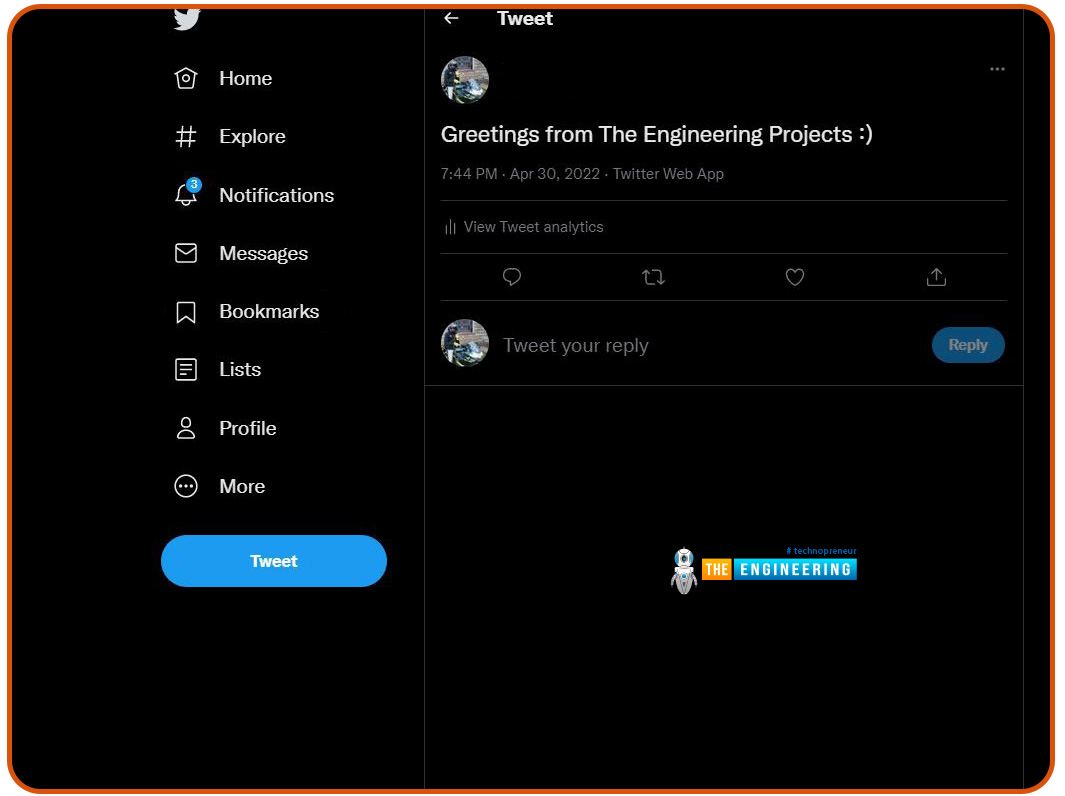Like the tweet with heart icon
1065x796 pixels.
(x=795, y=277)
